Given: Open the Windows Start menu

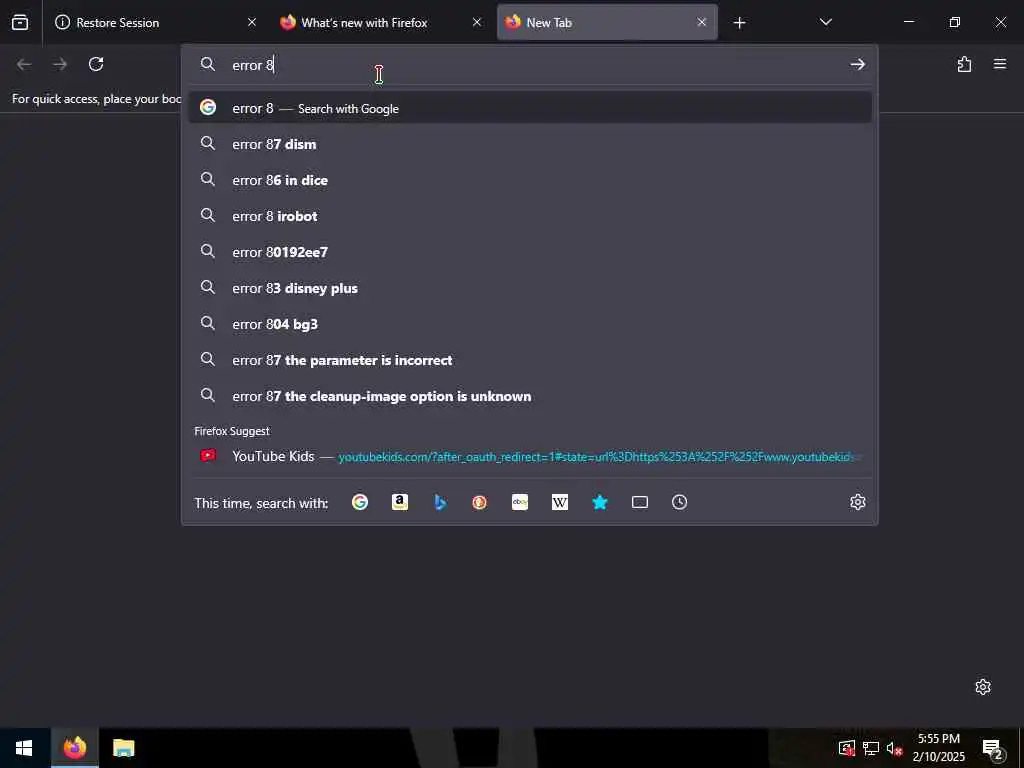Looking at the screenshot, I should [24, 748].
